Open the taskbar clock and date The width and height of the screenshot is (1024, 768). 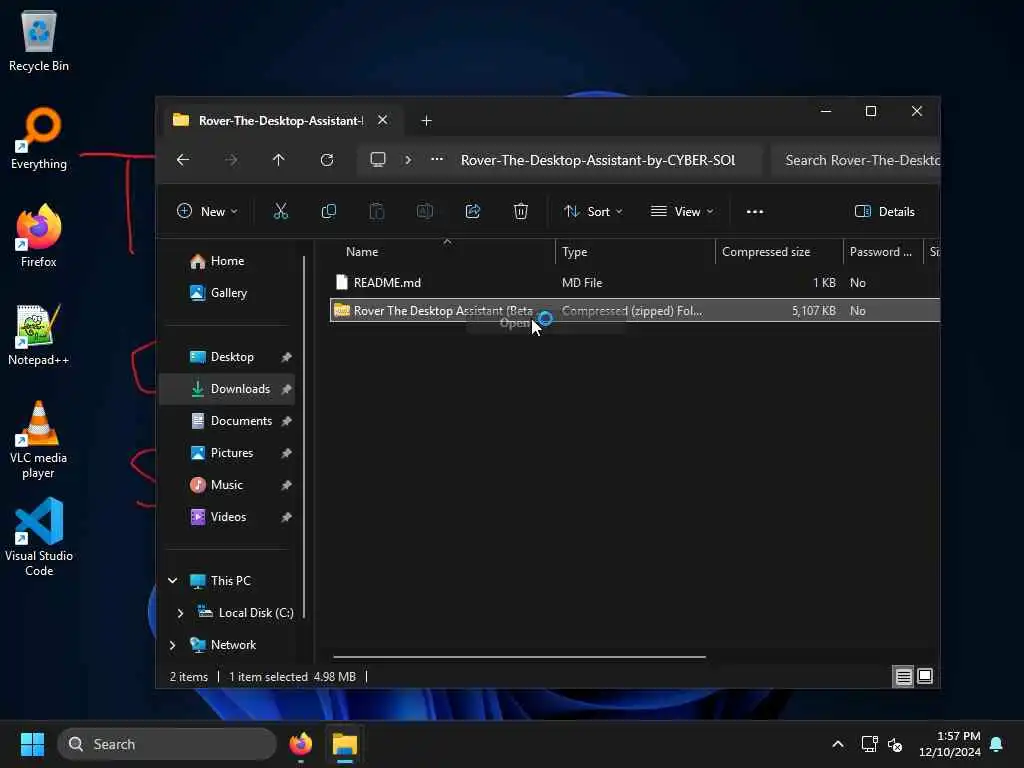950,744
